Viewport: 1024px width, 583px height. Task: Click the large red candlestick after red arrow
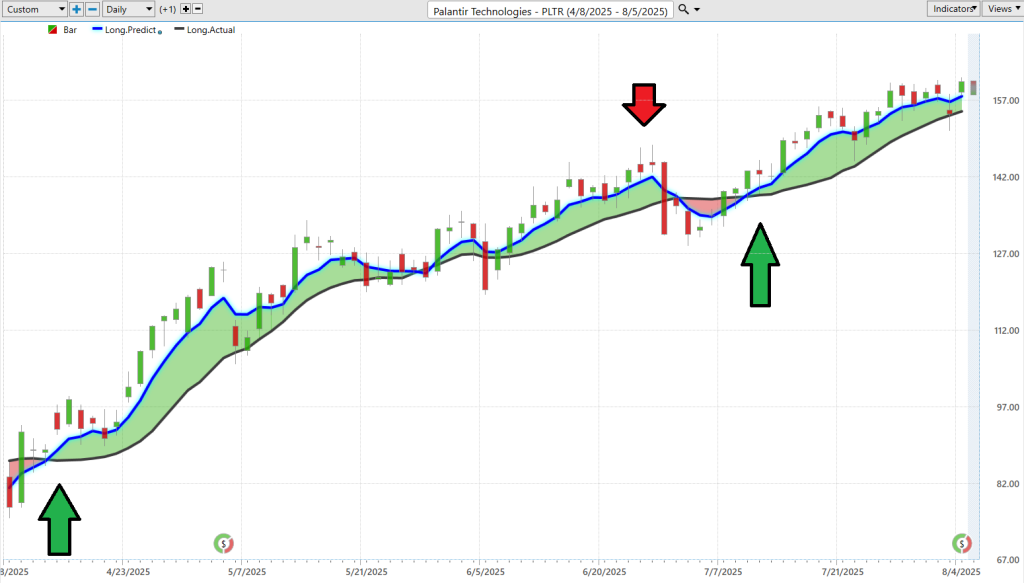click(664, 198)
